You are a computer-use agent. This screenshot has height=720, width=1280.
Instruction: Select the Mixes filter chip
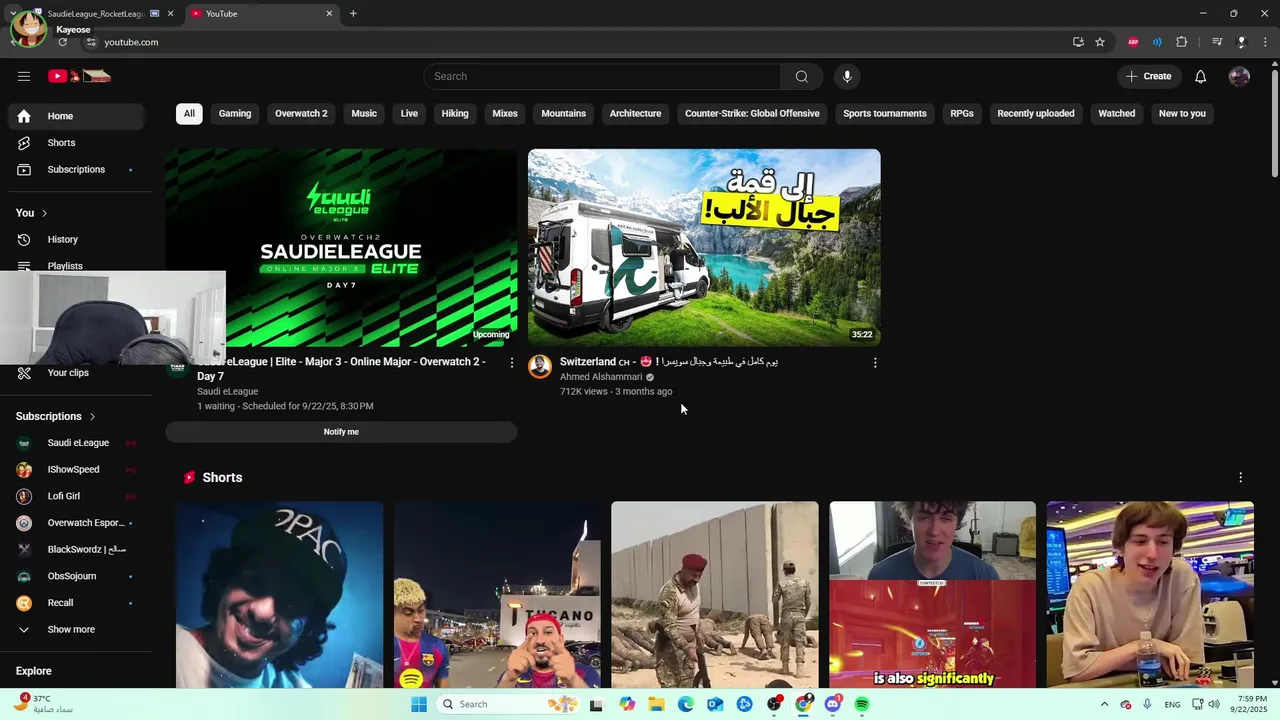(x=505, y=114)
